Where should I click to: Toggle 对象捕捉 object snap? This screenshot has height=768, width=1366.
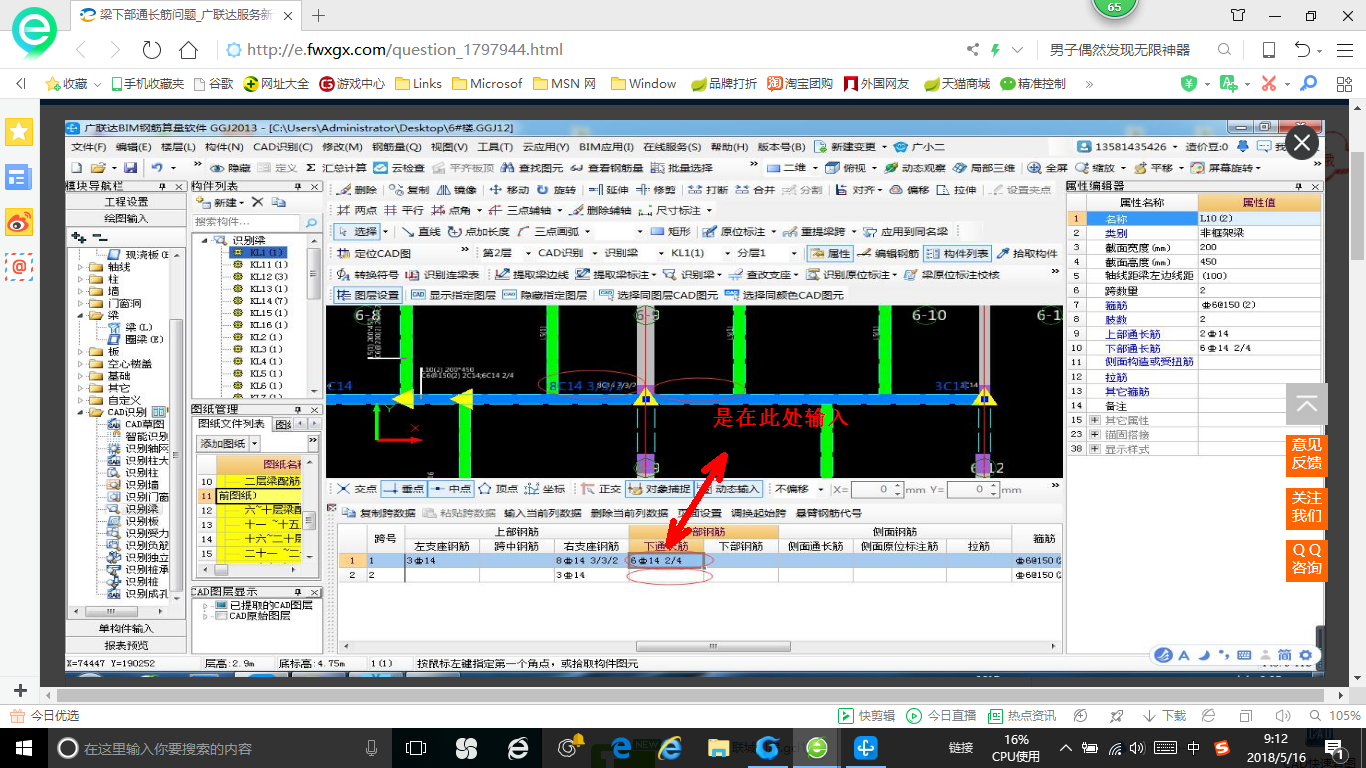pyautogui.click(x=659, y=489)
